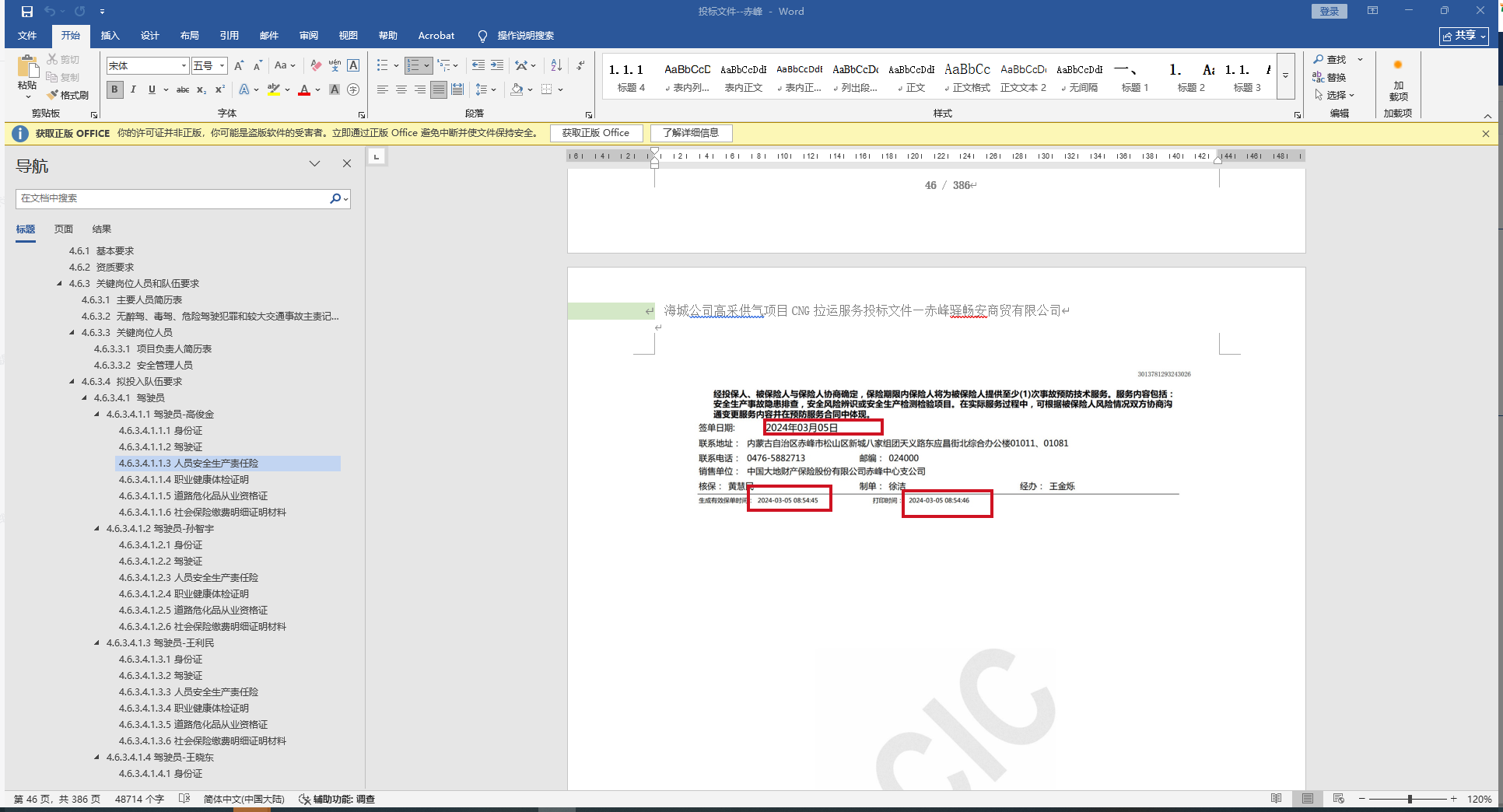Increase paragraph indent
This screenshot has width=1503, height=812.
(496, 65)
